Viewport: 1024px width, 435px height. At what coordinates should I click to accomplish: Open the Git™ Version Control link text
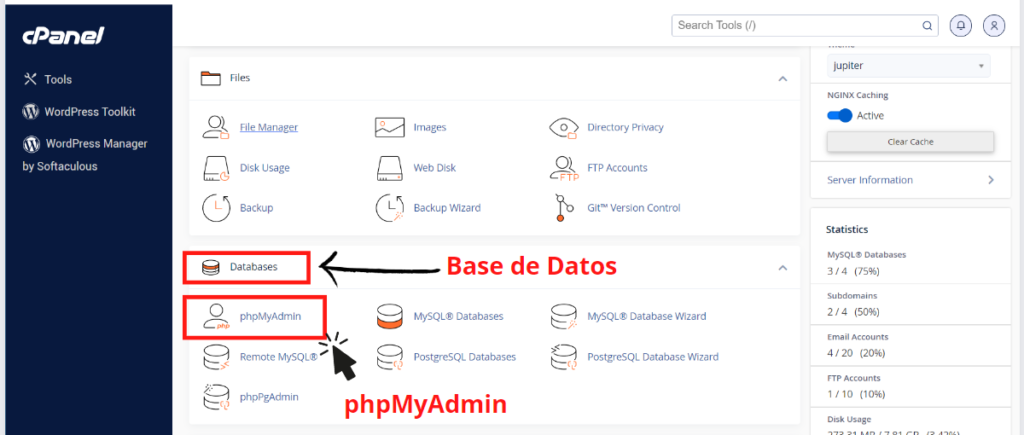(x=633, y=208)
